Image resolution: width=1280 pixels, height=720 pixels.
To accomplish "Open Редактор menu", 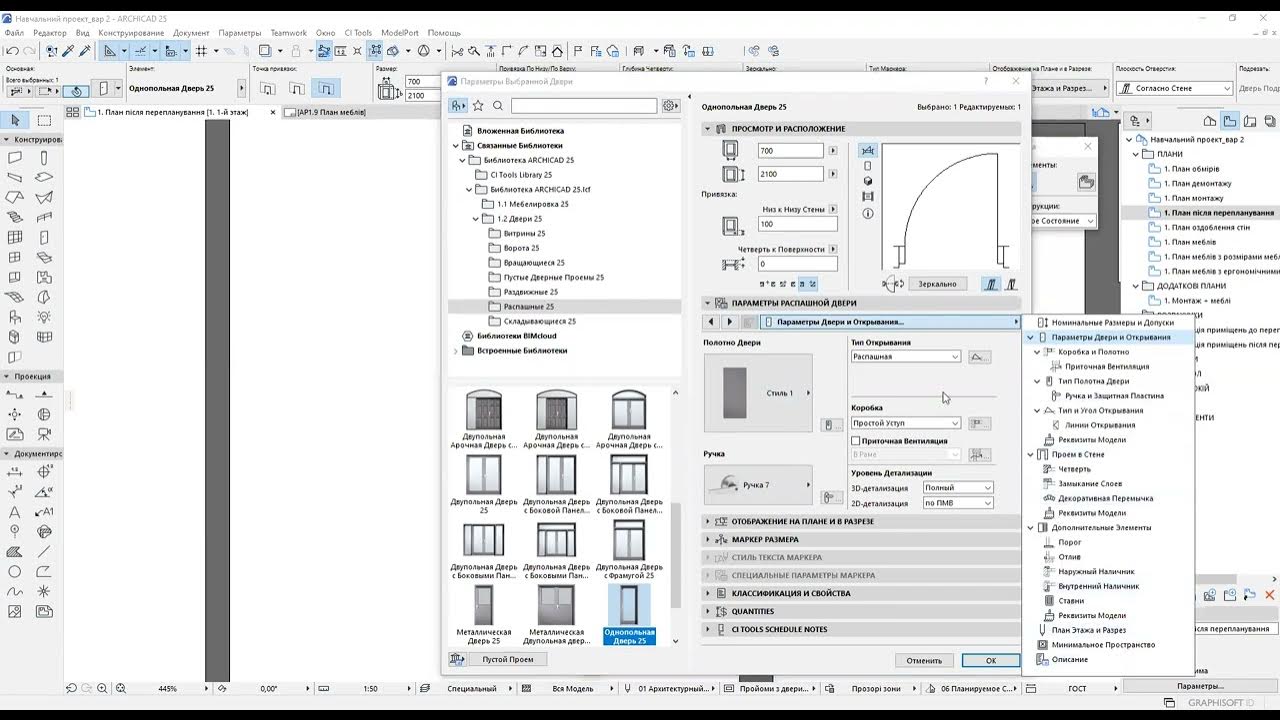I will click(x=50, y=33).
